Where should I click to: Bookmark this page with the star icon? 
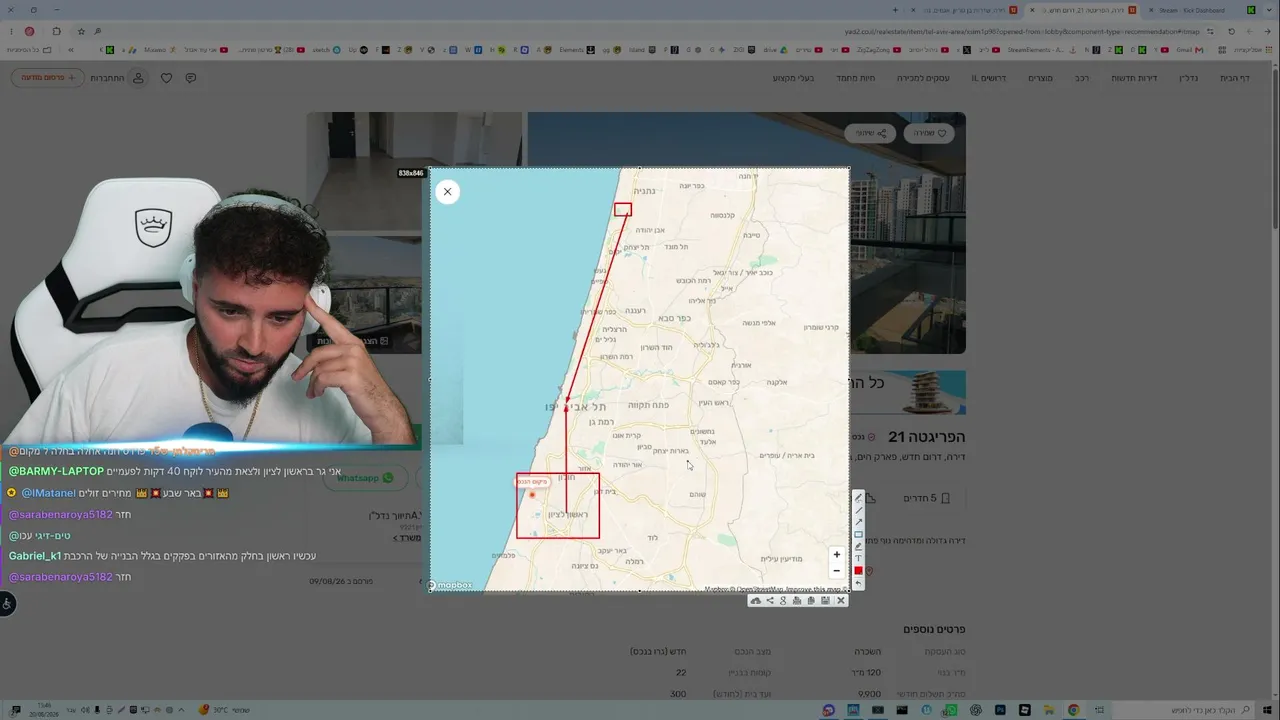(x=80, y=31)
